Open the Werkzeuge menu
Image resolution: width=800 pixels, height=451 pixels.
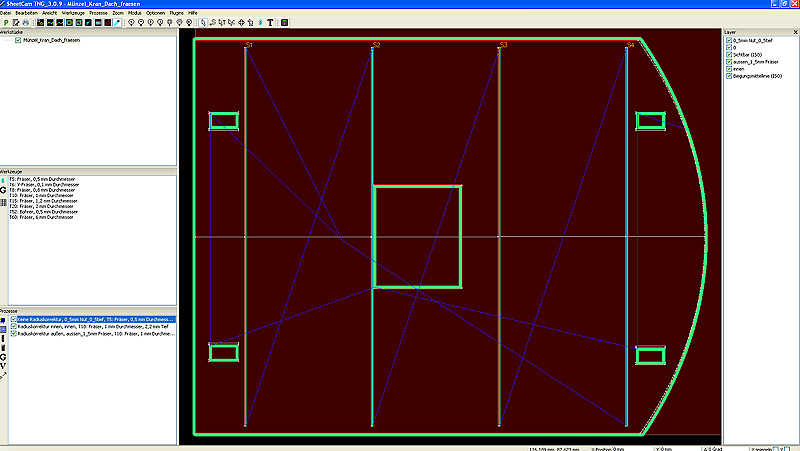pyautogui.click(x=73, y=13)
